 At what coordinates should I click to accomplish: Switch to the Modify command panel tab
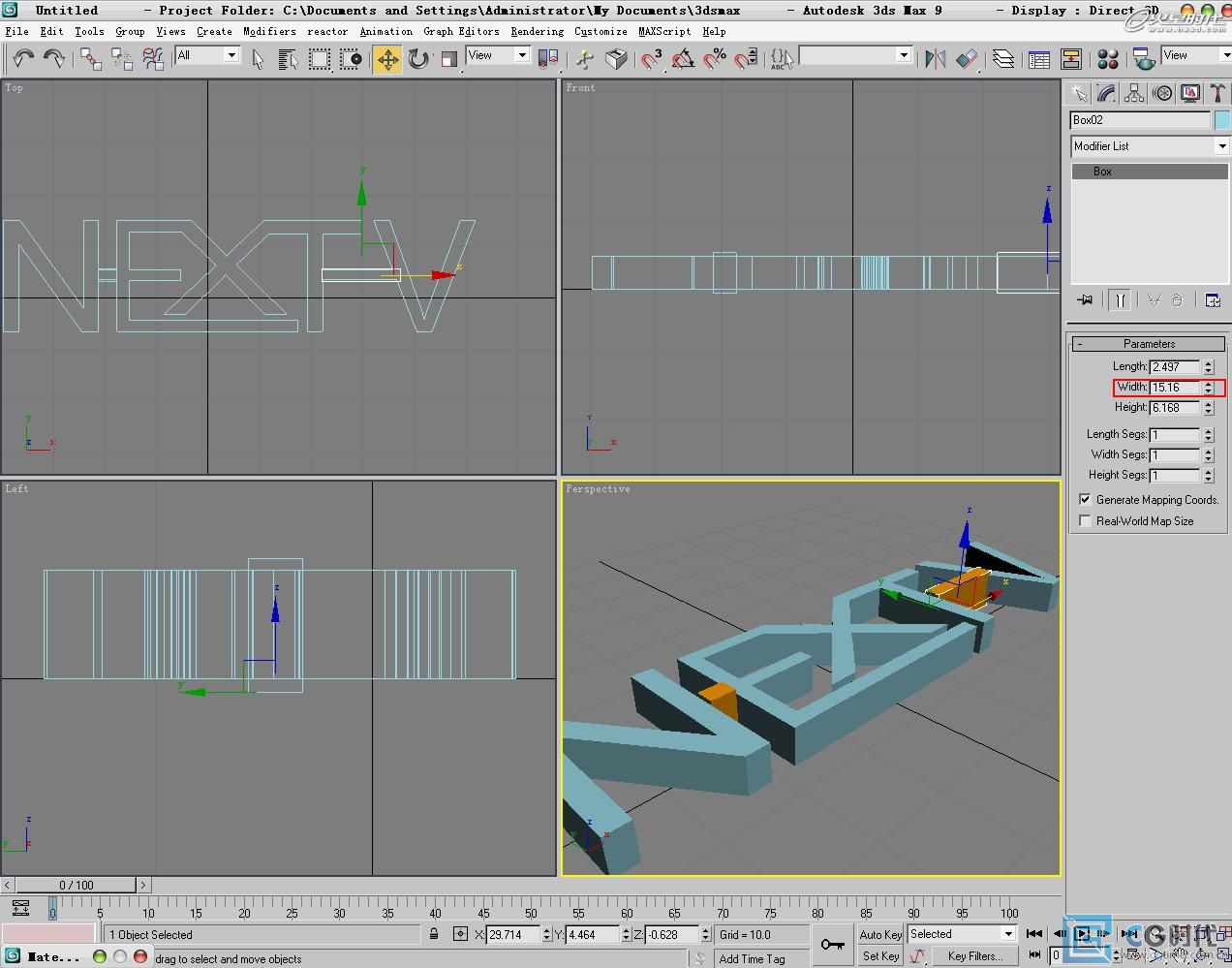(1107, 94)
